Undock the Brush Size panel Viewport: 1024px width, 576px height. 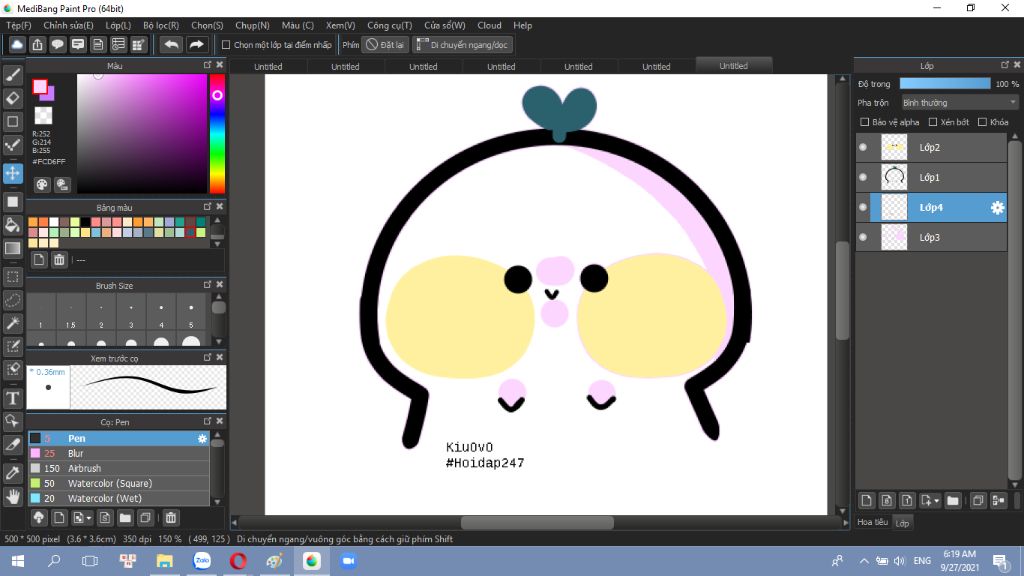207,285
